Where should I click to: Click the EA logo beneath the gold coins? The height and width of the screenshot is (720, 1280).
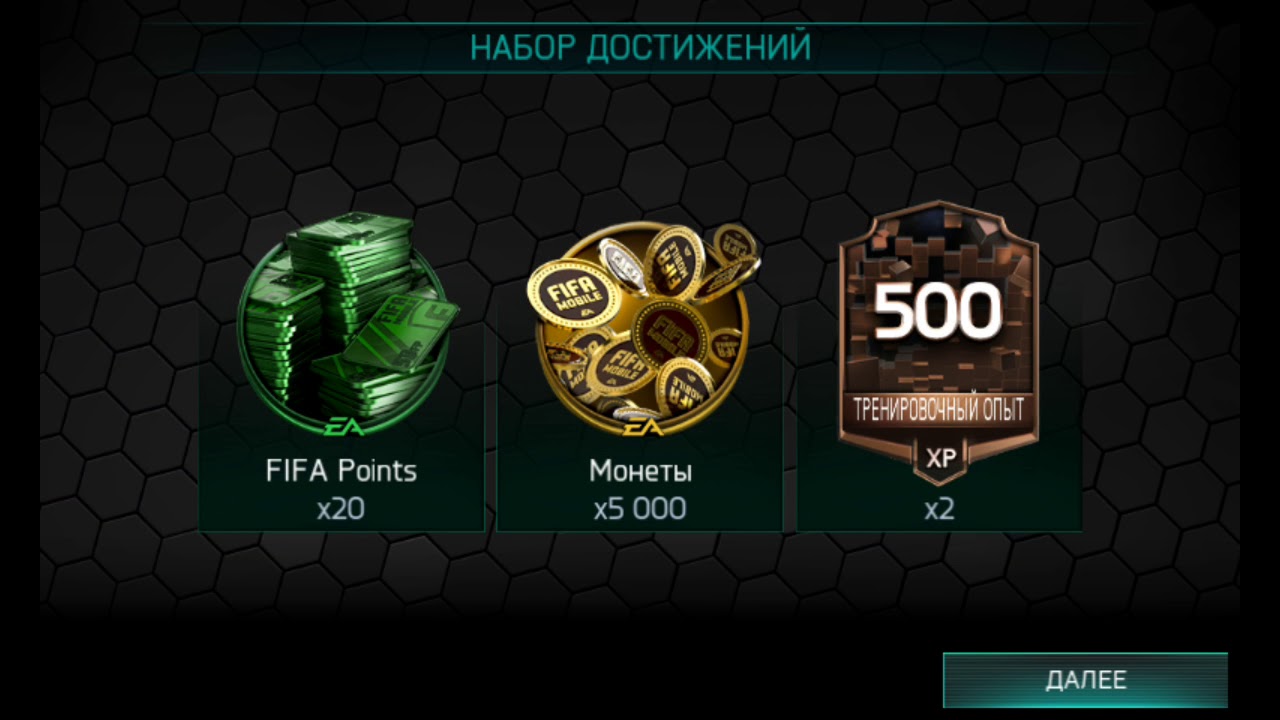(x=640, y=427)
